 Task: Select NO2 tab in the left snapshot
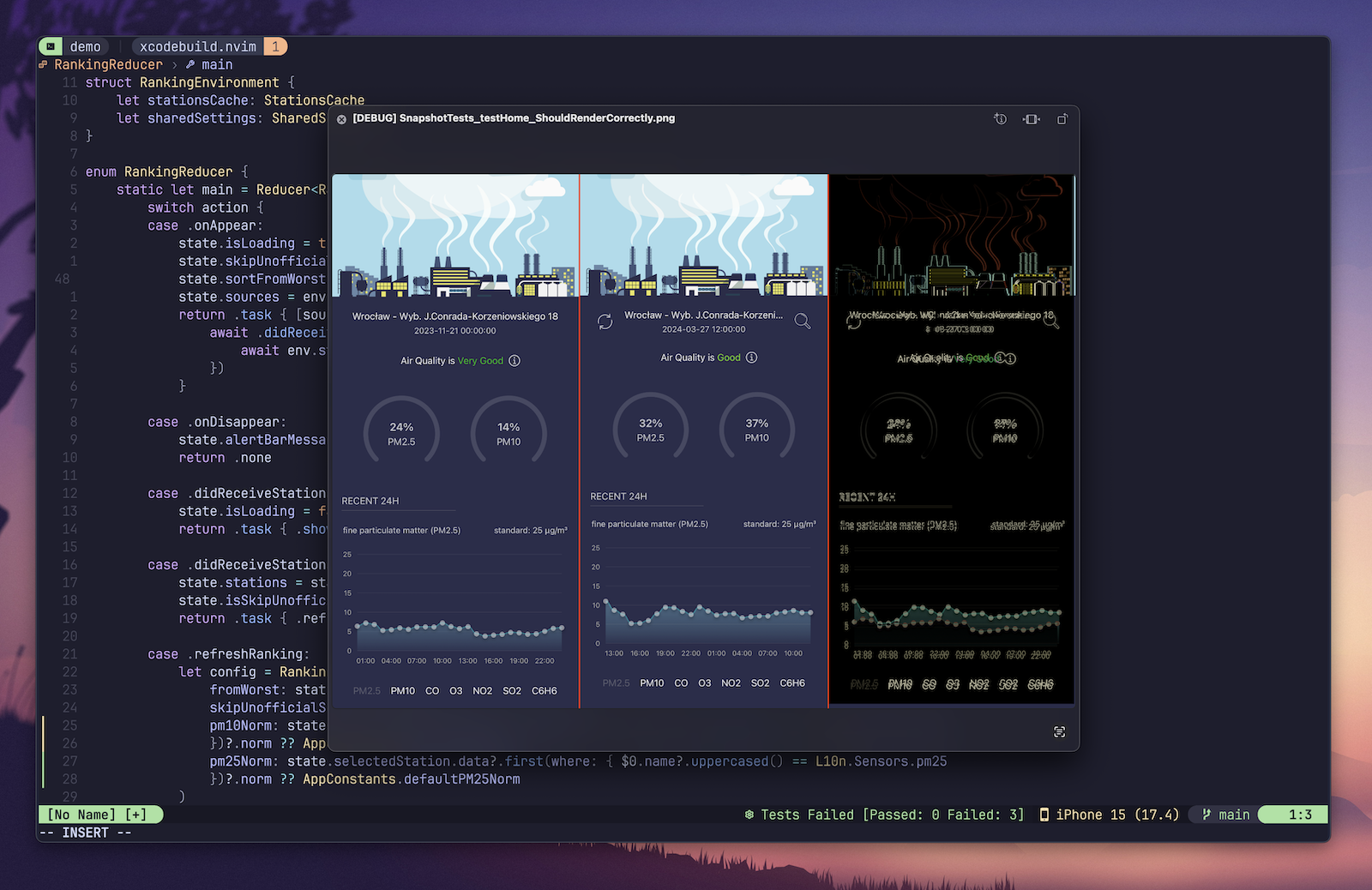coord(483,691)
